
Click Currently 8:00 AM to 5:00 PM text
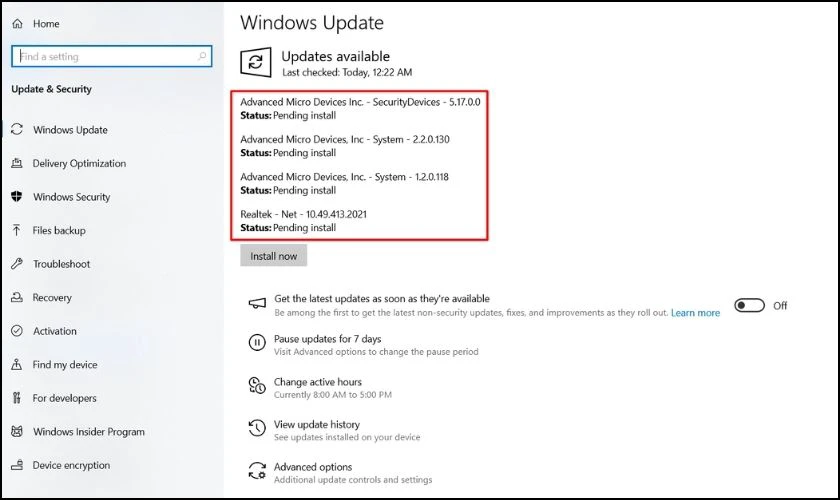(x=333, y=395)
